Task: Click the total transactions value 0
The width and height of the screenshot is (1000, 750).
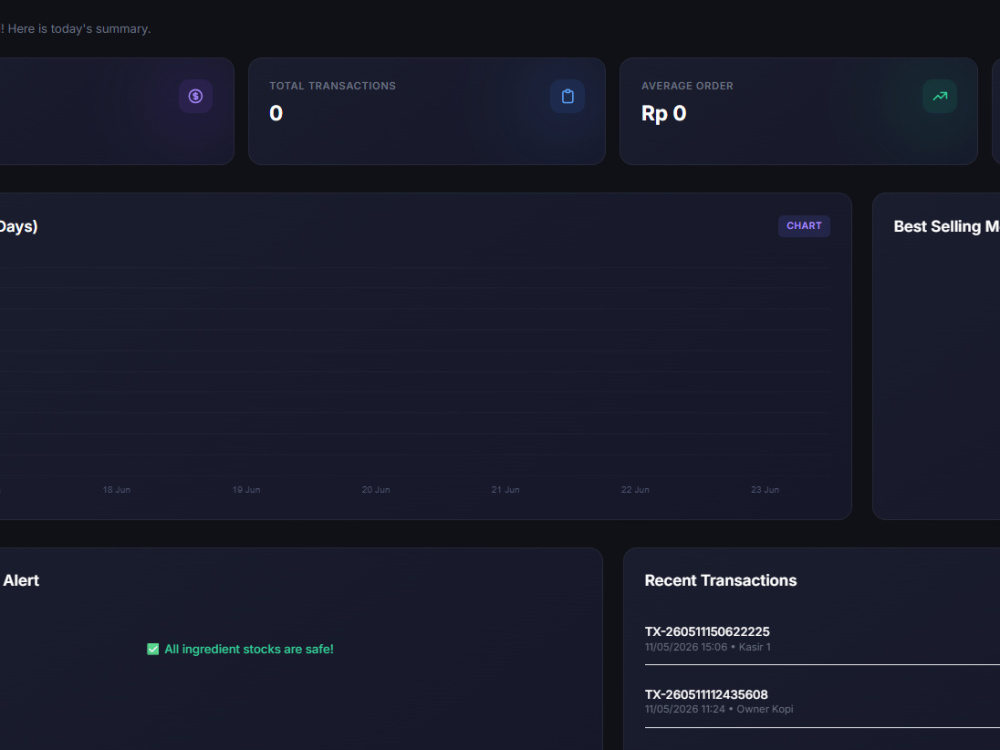Action: (x=276, y=114)
